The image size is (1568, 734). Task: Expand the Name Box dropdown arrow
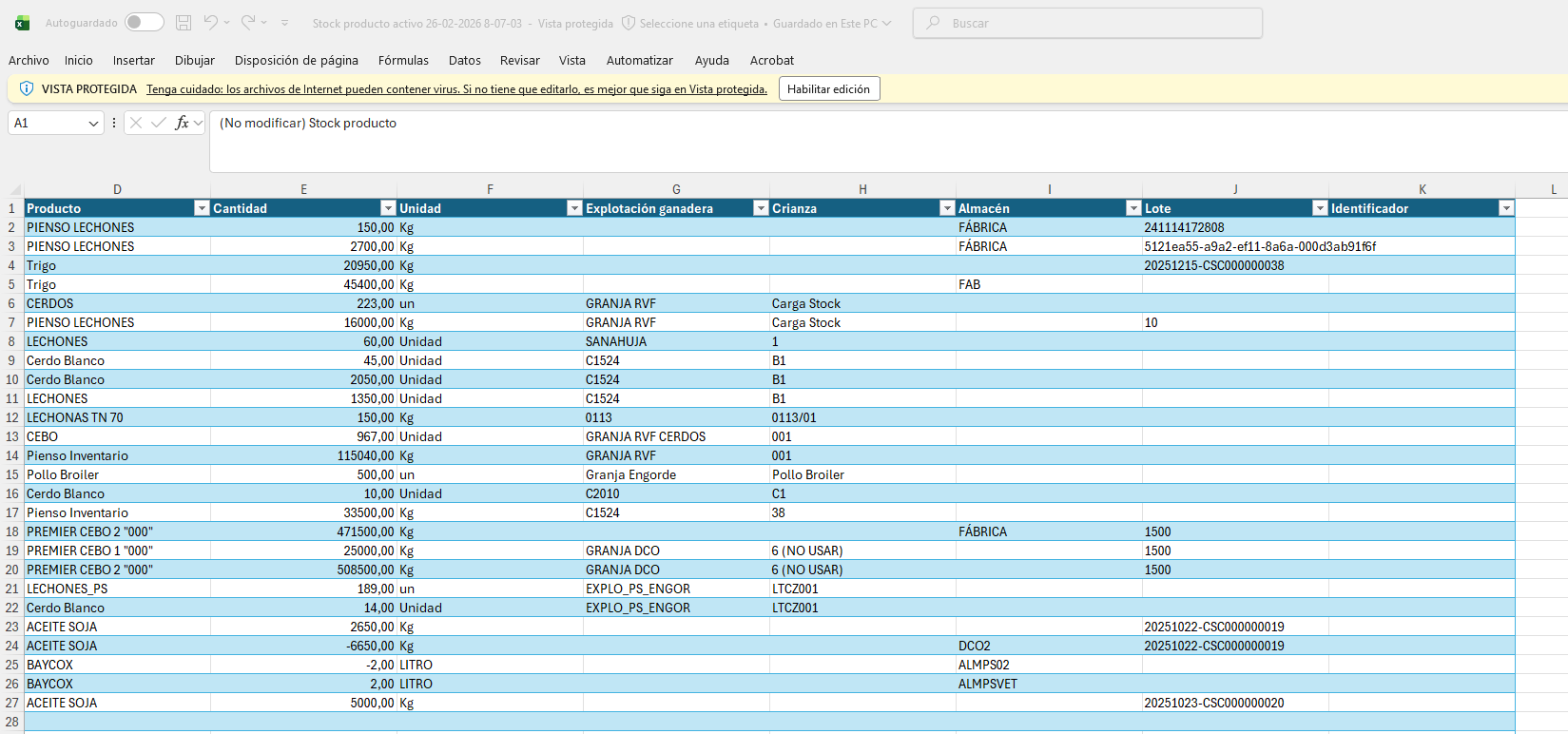(93, 124)
